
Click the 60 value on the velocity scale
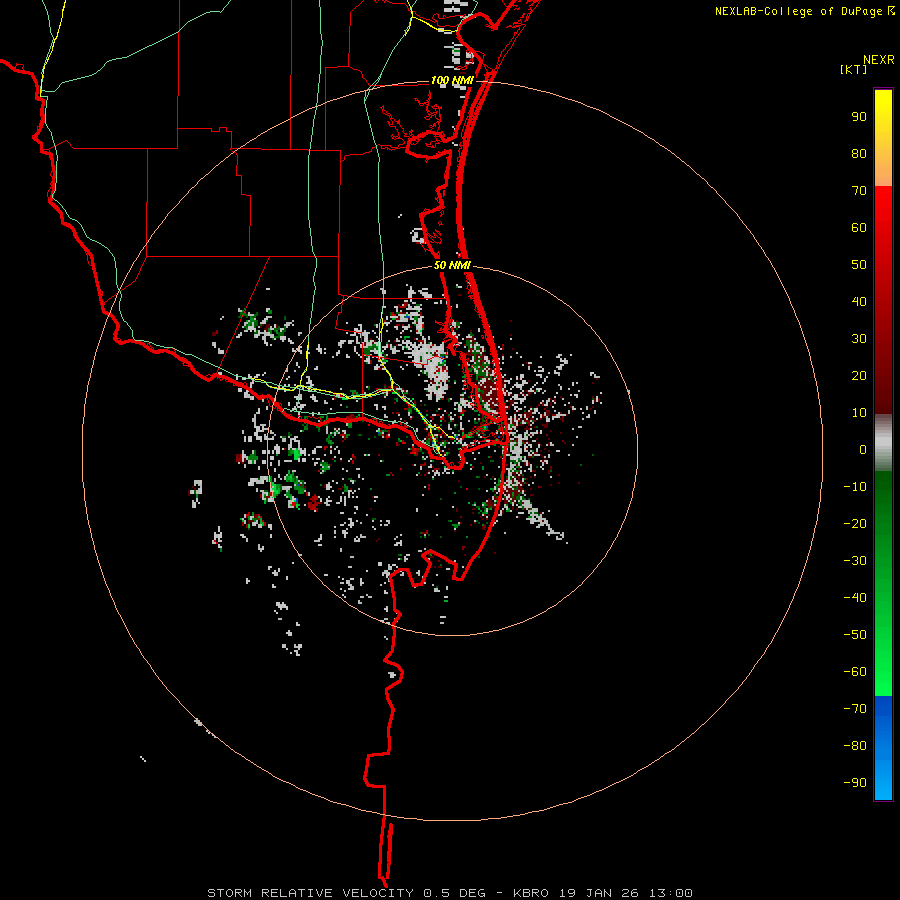click(x=859, y=227)
